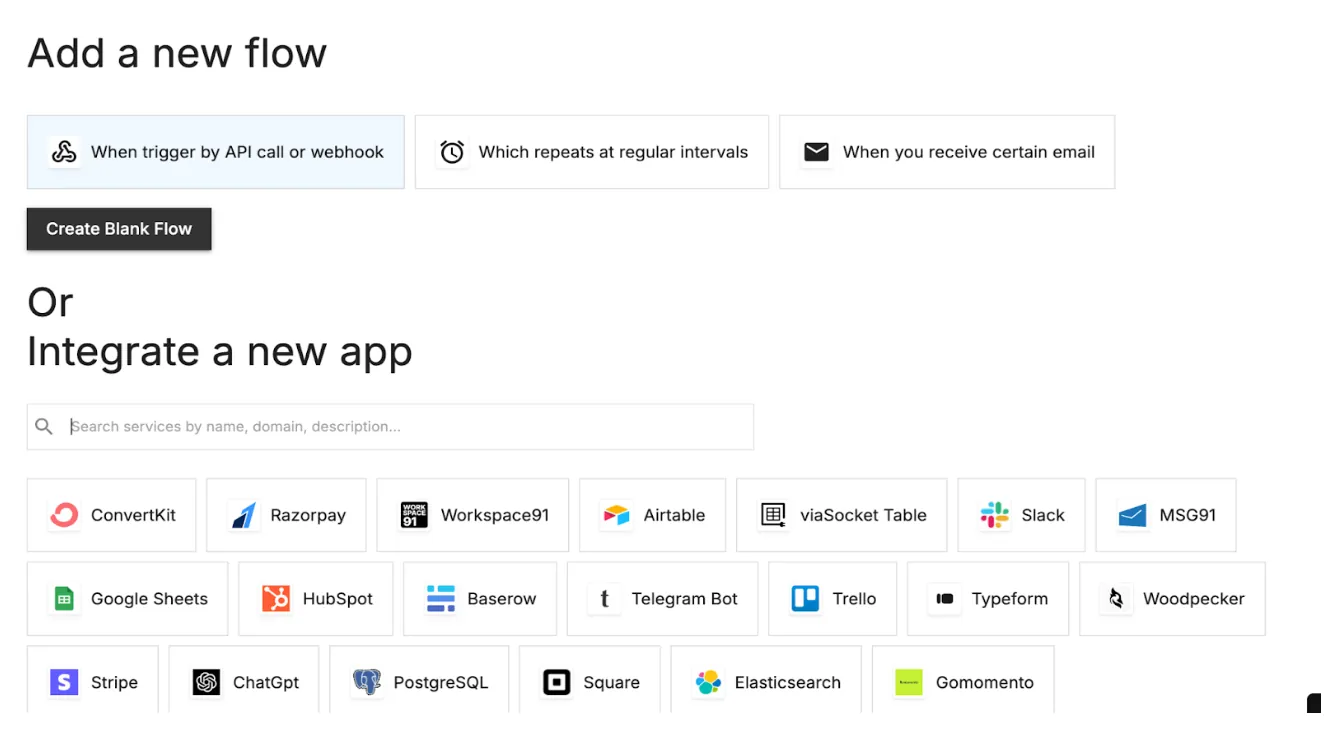The height and width of the screenshot is (740, 1334).
Task: Open the email trigger envelope icon
Action: click(817, 152)
